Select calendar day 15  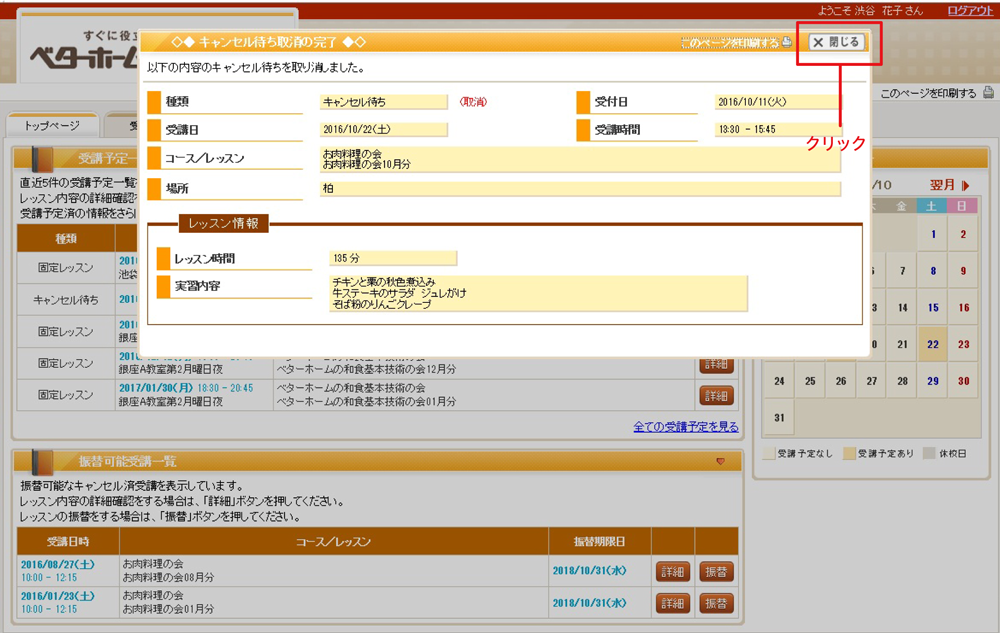click(x=932, y=308)
